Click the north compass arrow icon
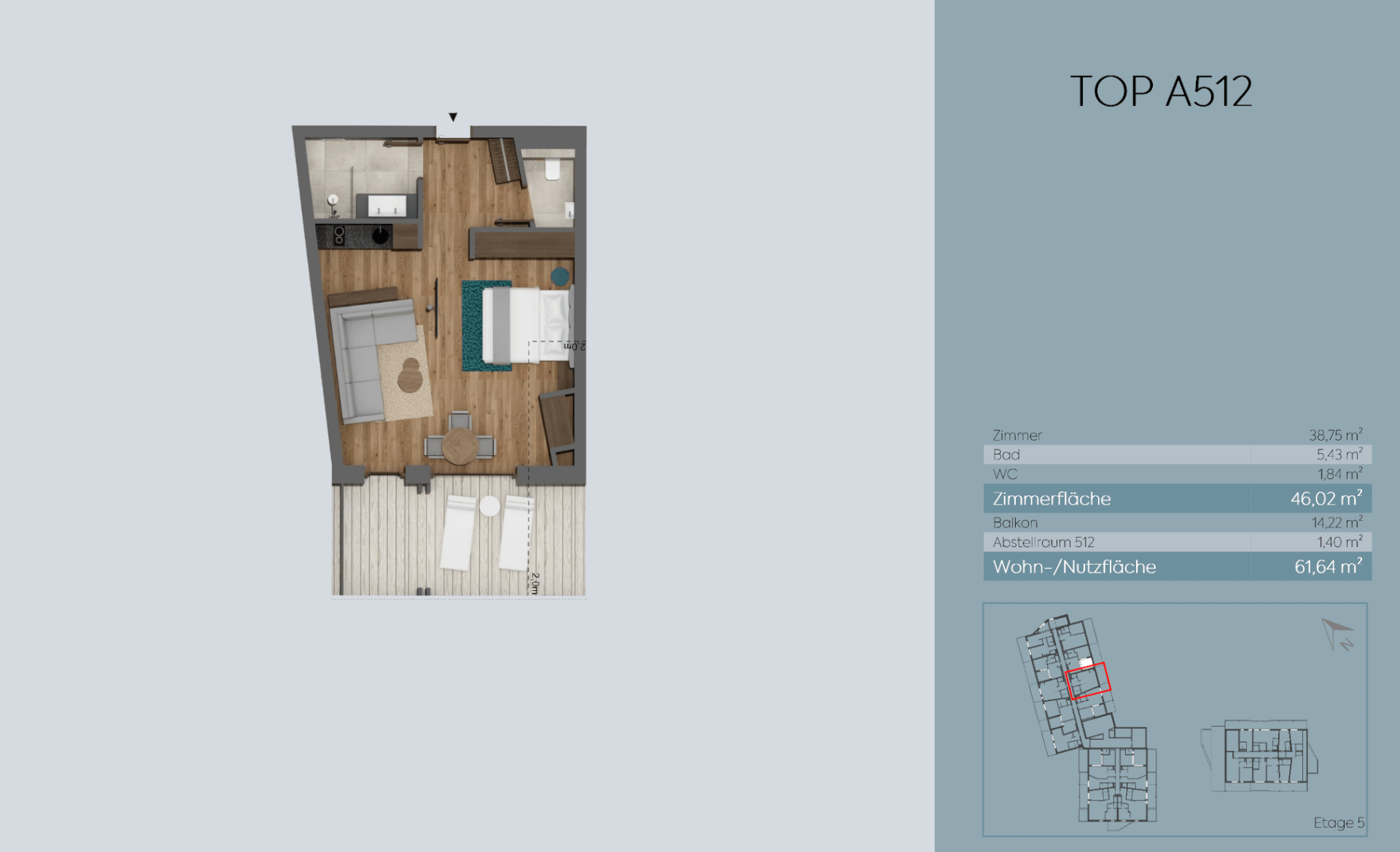This screenshot has width=1400, height=852. 1338,634
